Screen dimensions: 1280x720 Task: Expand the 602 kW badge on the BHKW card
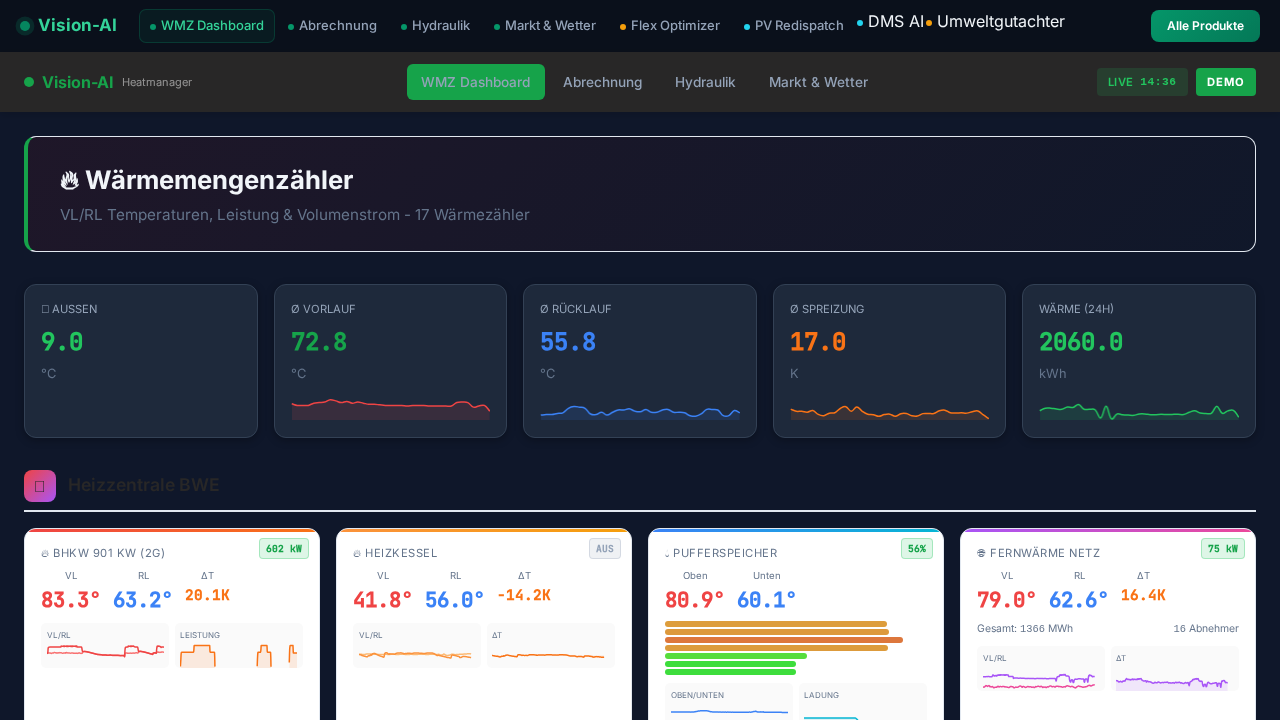click(284, 548)
